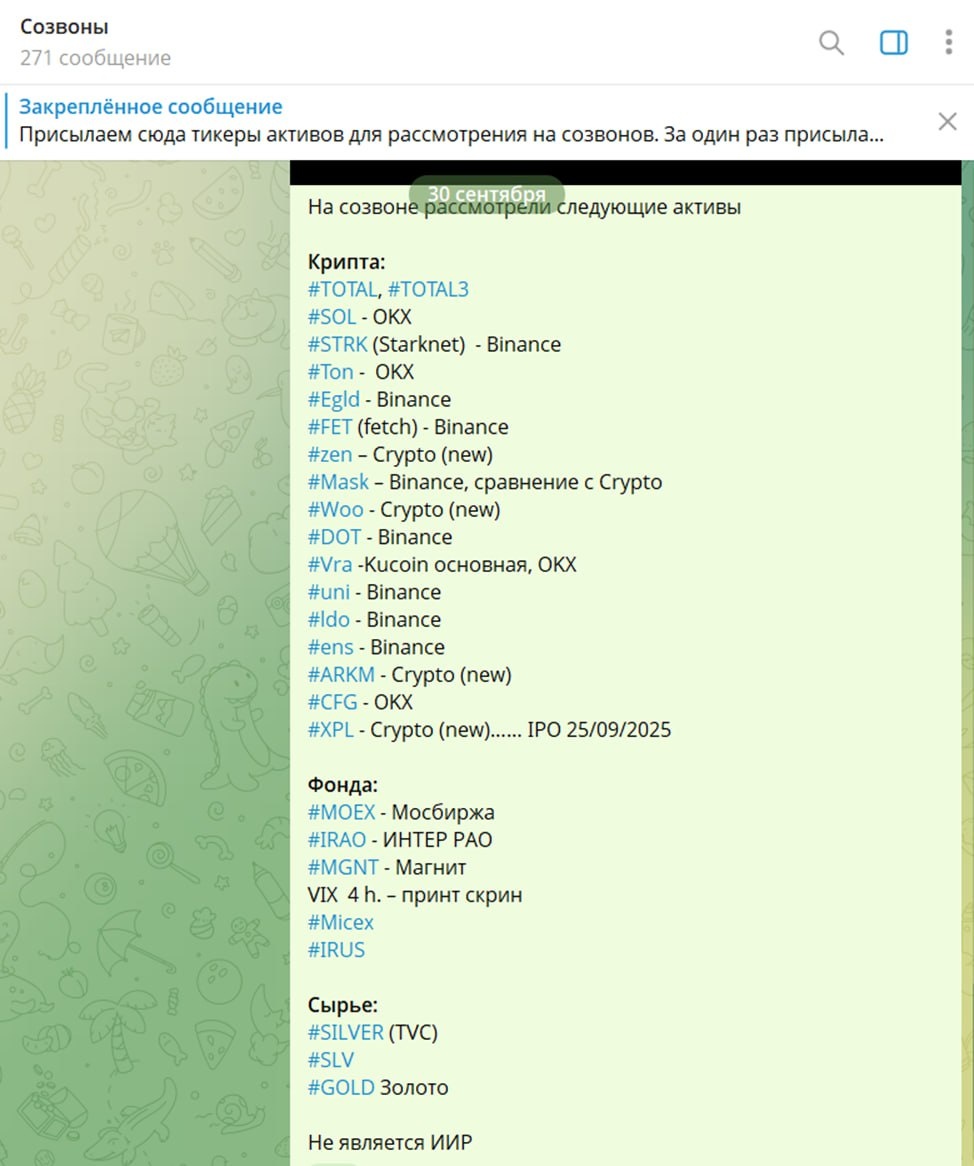The width and height of the screenshot is (974, 1166).
Task: Open hashtag #SOL
Action: click(x=332, y=317)
